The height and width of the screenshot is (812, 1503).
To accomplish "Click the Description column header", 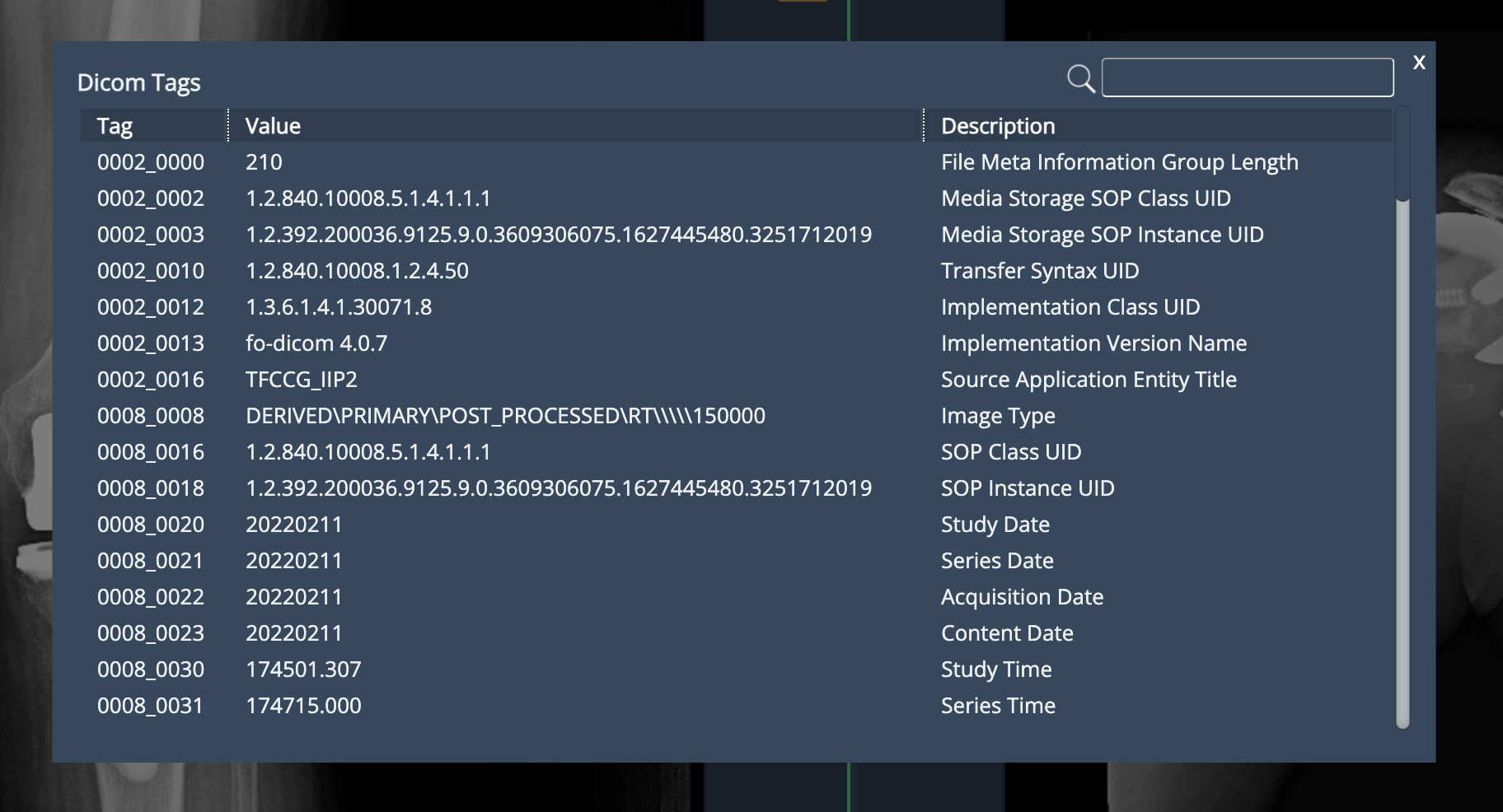I will [997, 126].
